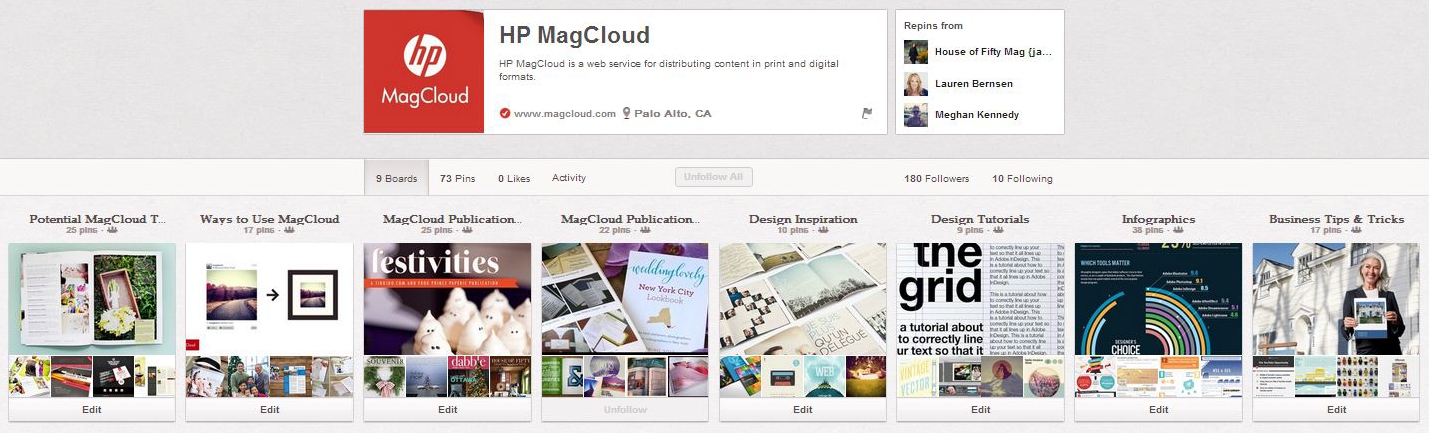This screenshot has height=433, width=1429.
Task: Click the verified website checkmark icon
Action: pos(505,114)
